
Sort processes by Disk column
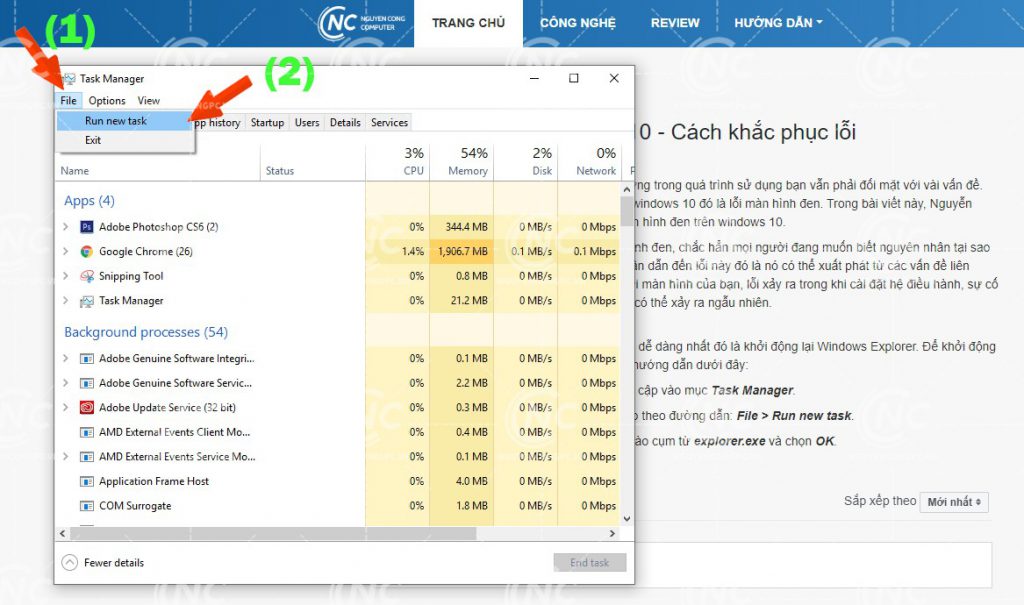(526, 163)
